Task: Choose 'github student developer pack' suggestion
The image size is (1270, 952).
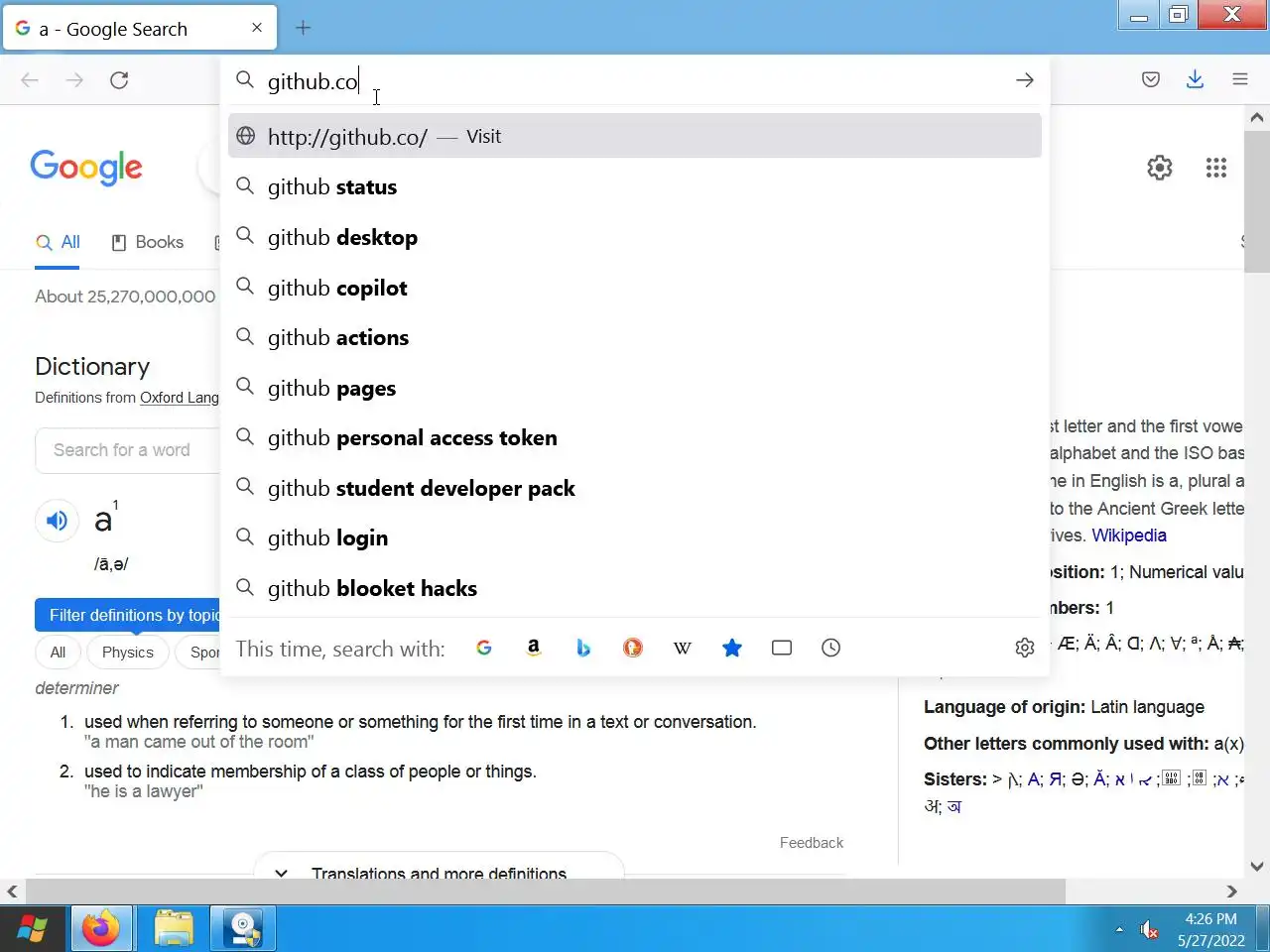Action: (x=635, y=488)
